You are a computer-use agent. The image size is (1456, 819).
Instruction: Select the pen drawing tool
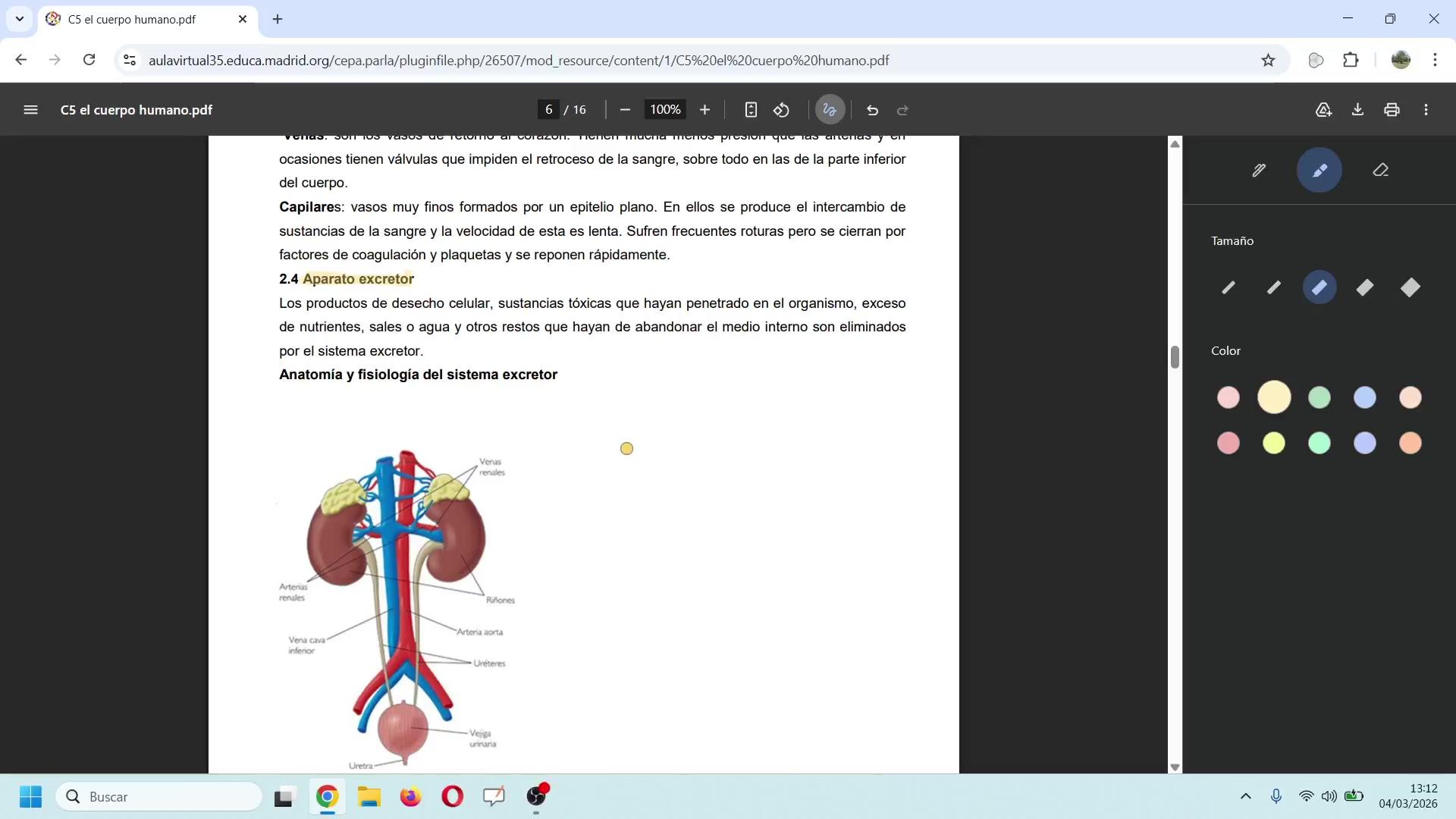point(1259,170)
